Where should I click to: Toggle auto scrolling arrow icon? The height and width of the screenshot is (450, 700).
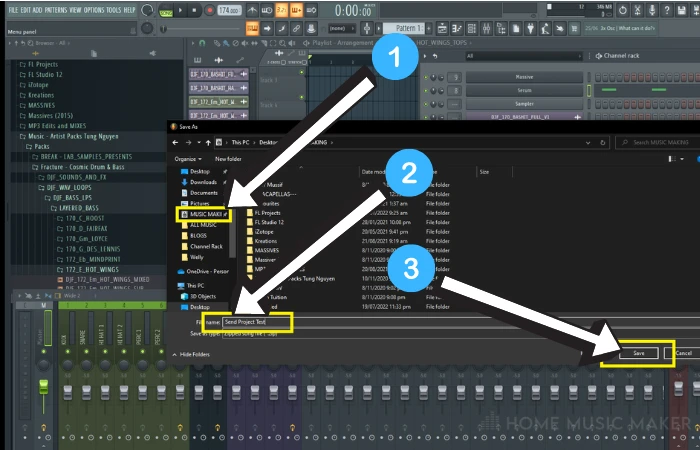coord(267,29)
